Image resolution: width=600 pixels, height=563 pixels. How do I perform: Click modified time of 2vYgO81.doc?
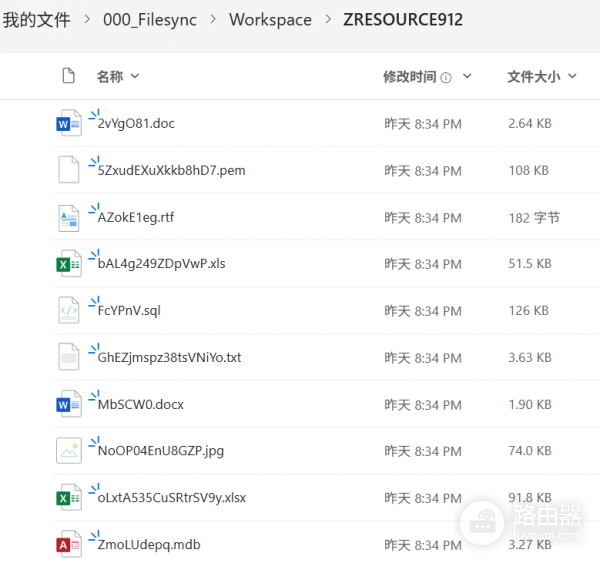point(423,124)
